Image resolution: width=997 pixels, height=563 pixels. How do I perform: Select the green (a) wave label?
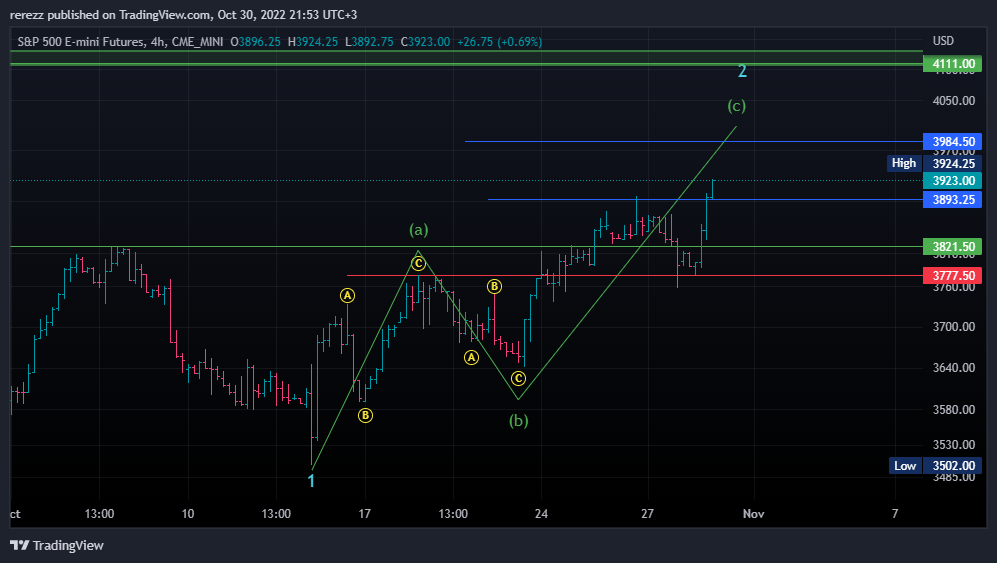click(x=418, y=230)
